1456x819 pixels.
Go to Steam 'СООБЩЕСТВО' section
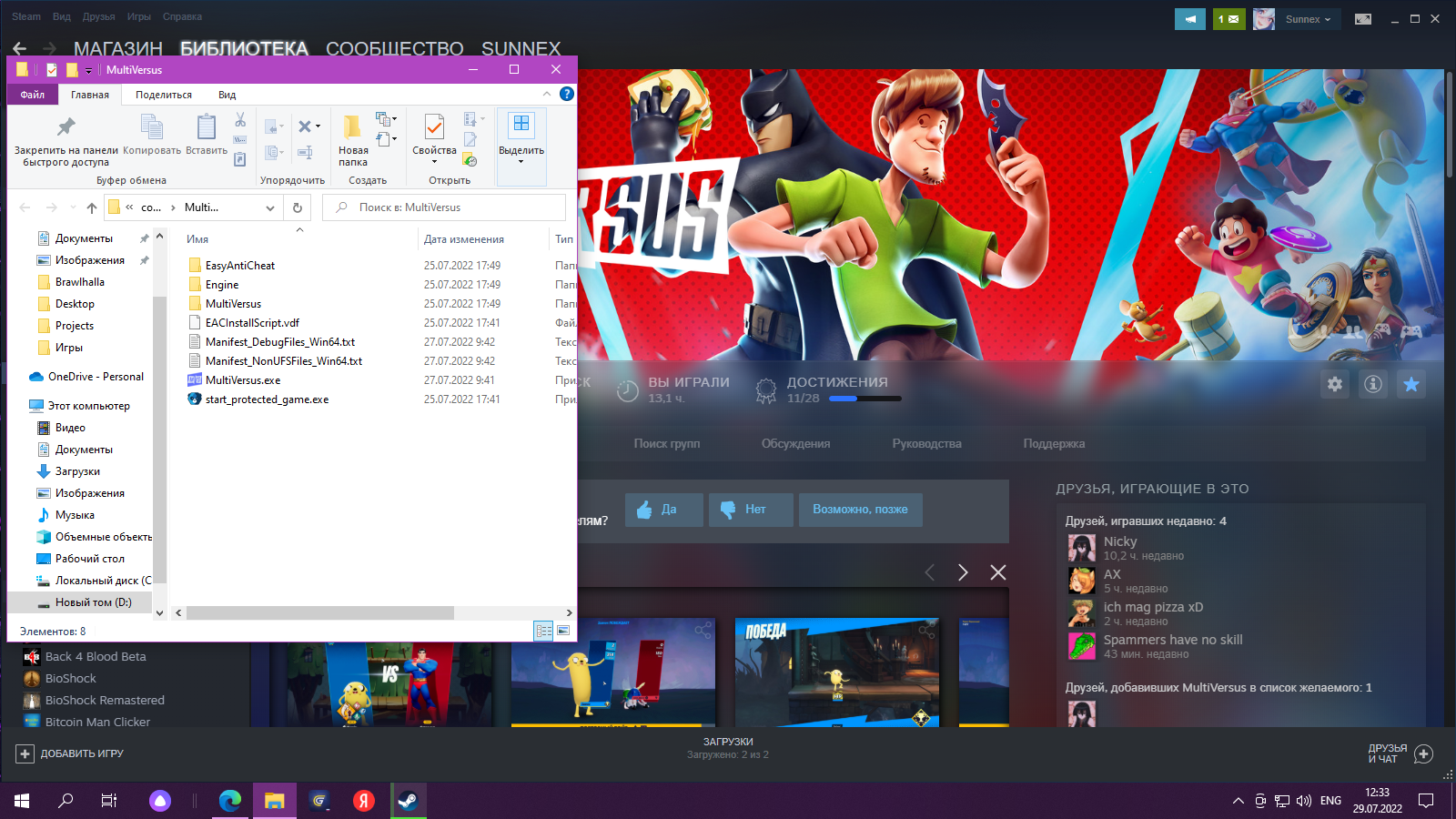point(395,48)
